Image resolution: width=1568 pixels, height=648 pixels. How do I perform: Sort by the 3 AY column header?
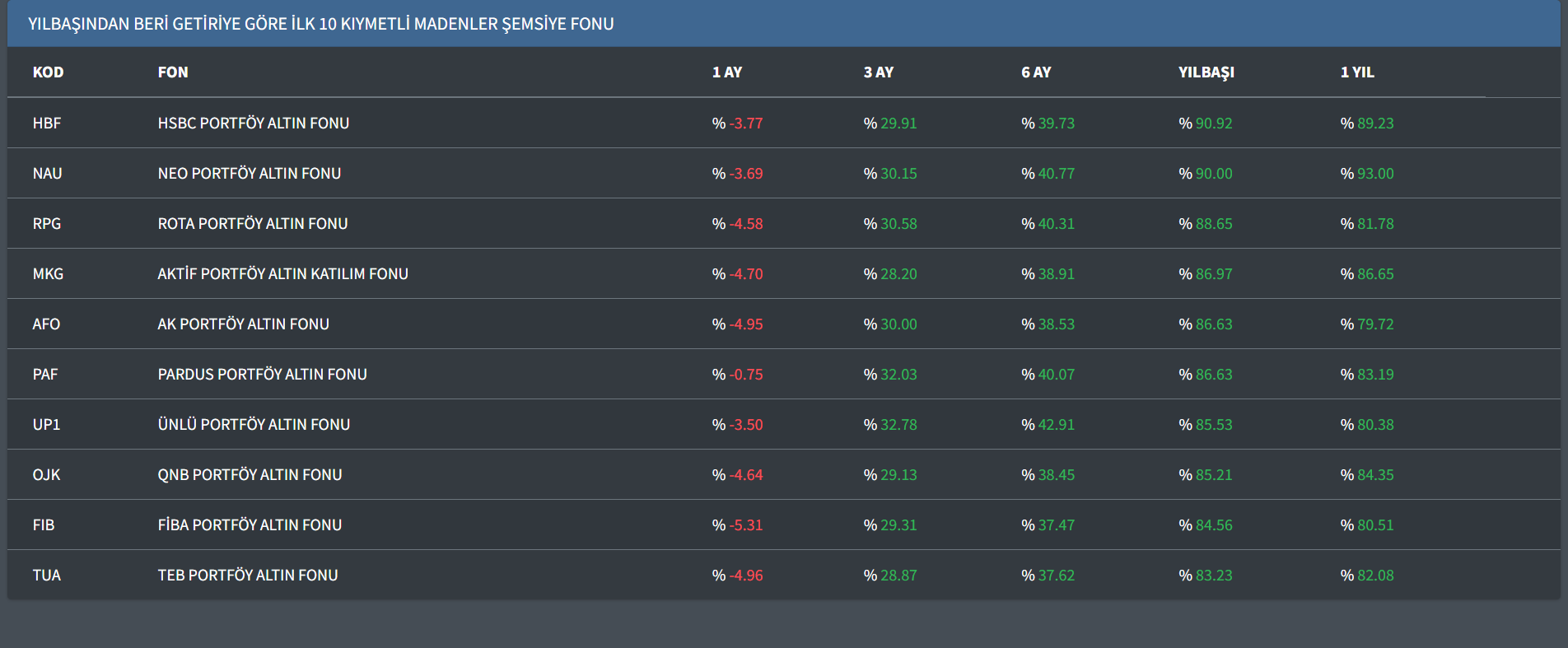click(x=878, y=72)
